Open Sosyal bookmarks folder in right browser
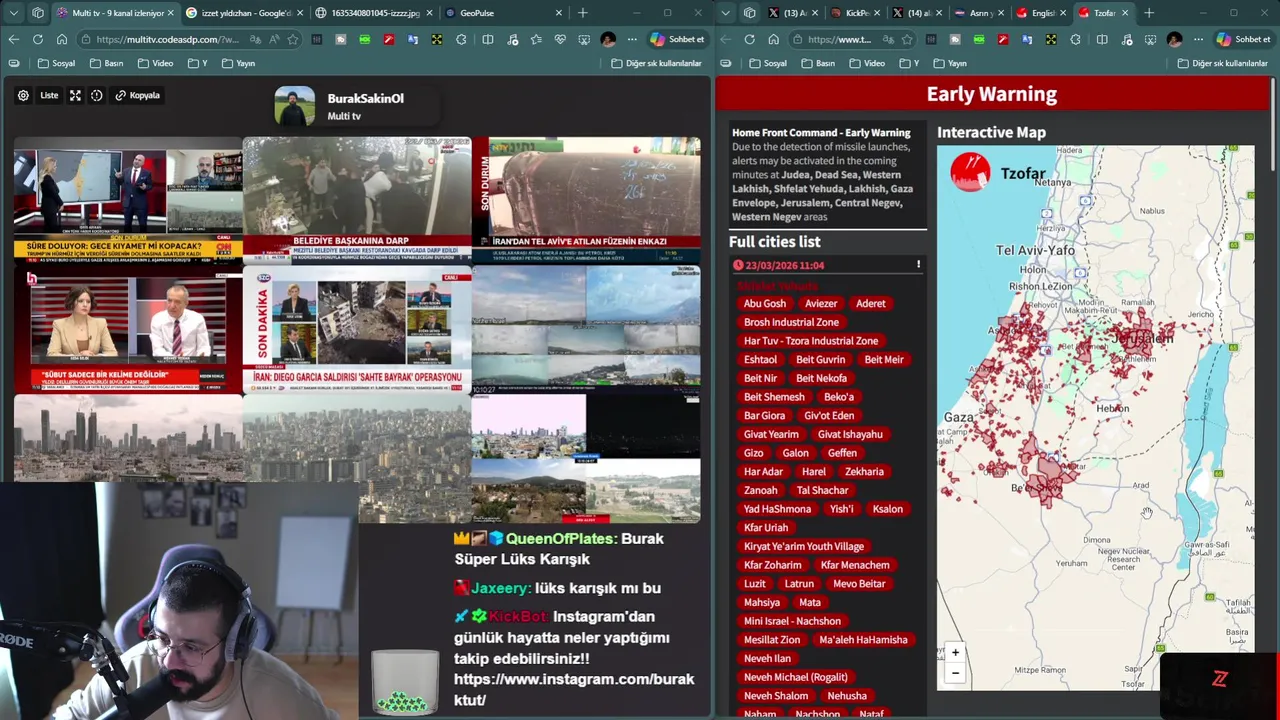This screenshot has height=720, width=1280. coord(768,63)
